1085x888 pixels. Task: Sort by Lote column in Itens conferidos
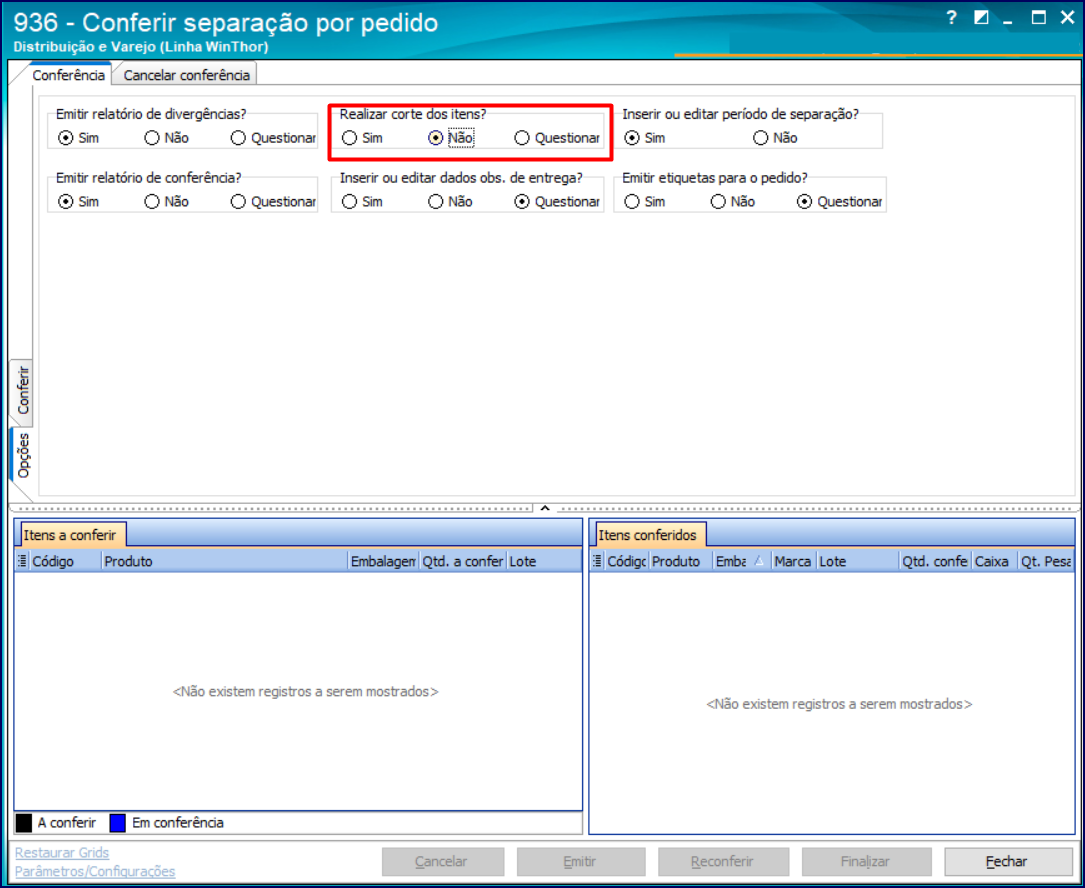tap(857, 561)
